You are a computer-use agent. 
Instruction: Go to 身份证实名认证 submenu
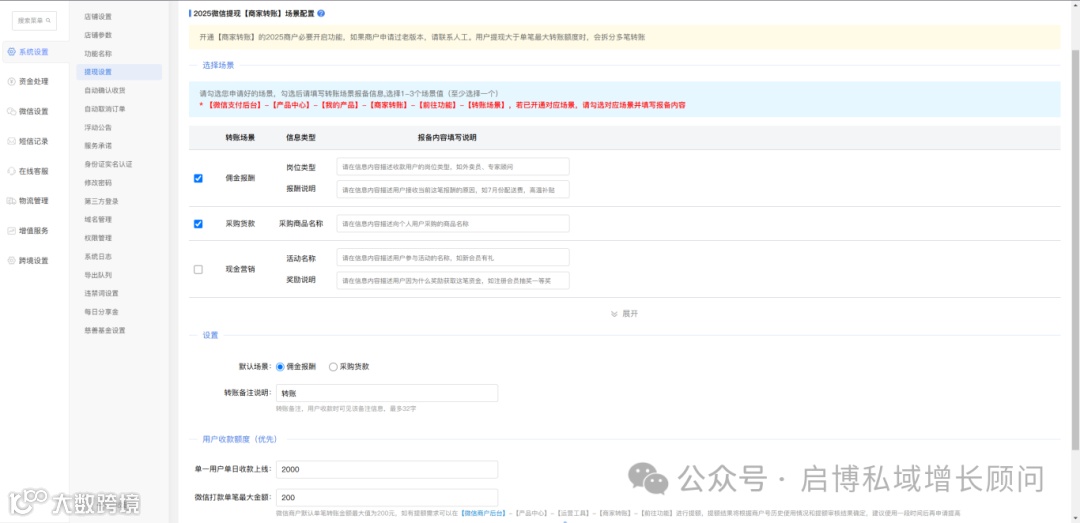tap(108, 164)
